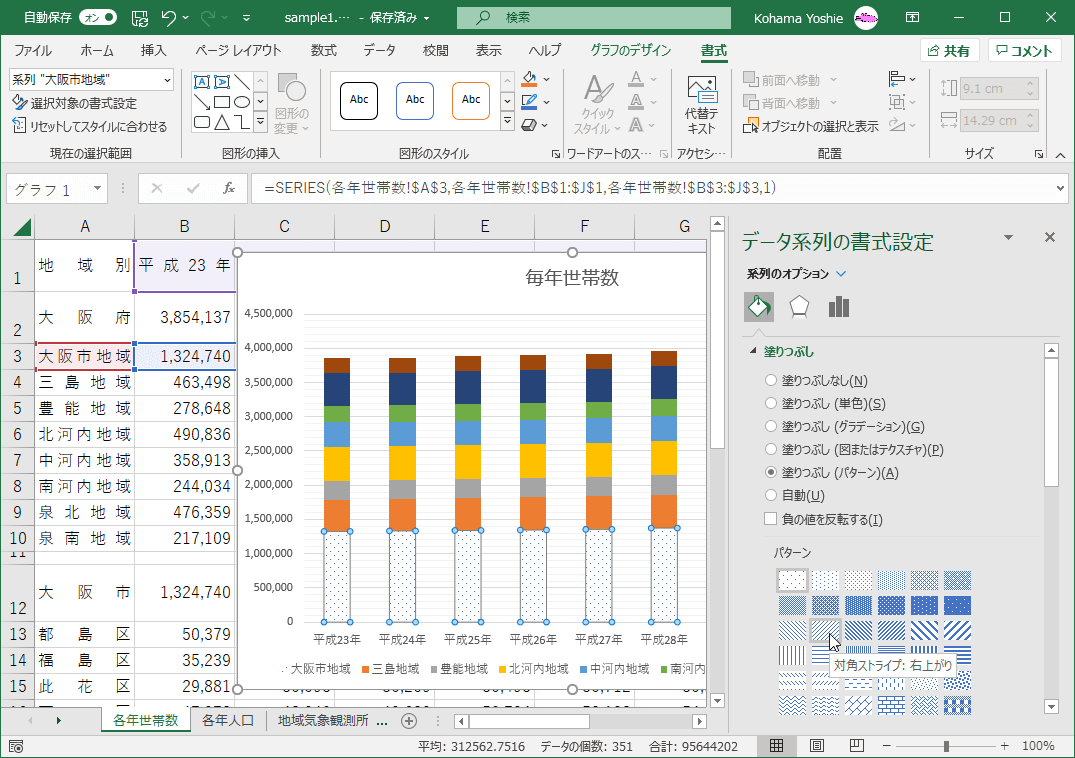Click the 共有 share button
Viewport: 1075px width, 758px height.
(x=949, y=51)
